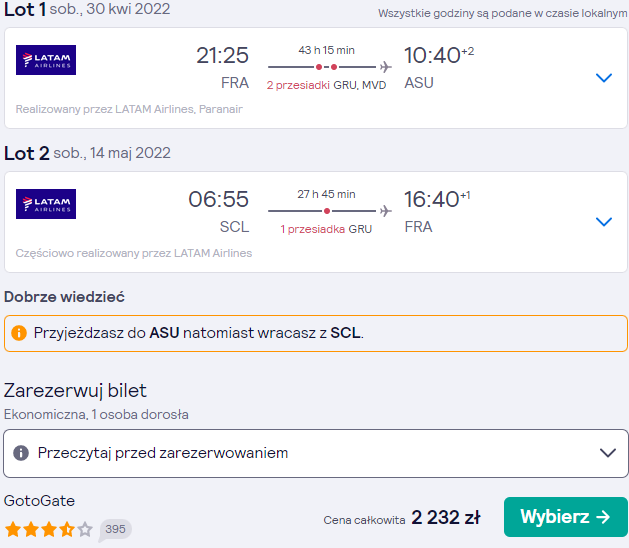The height and width of the screenshot is (548, 629).
Task: Click the airplane icon on the SCL–FRA route
Action: click(x=386, y=211)
